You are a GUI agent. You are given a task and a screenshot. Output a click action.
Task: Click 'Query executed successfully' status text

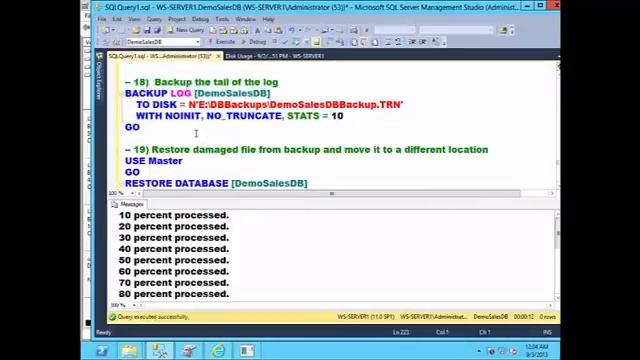(x=153, y=317)
